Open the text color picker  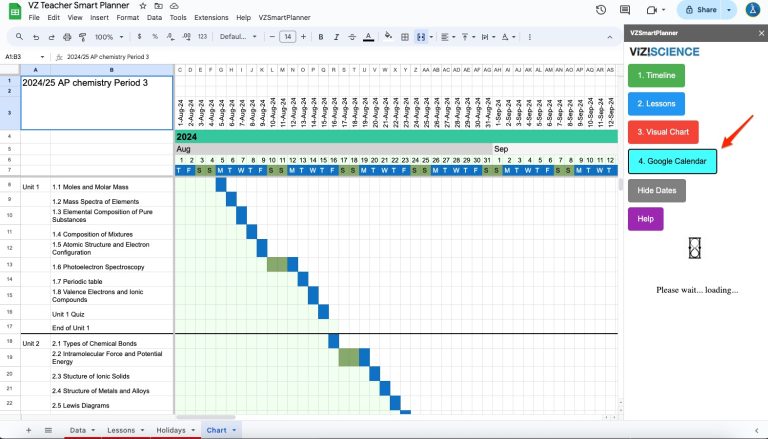[x=369, y=37]
